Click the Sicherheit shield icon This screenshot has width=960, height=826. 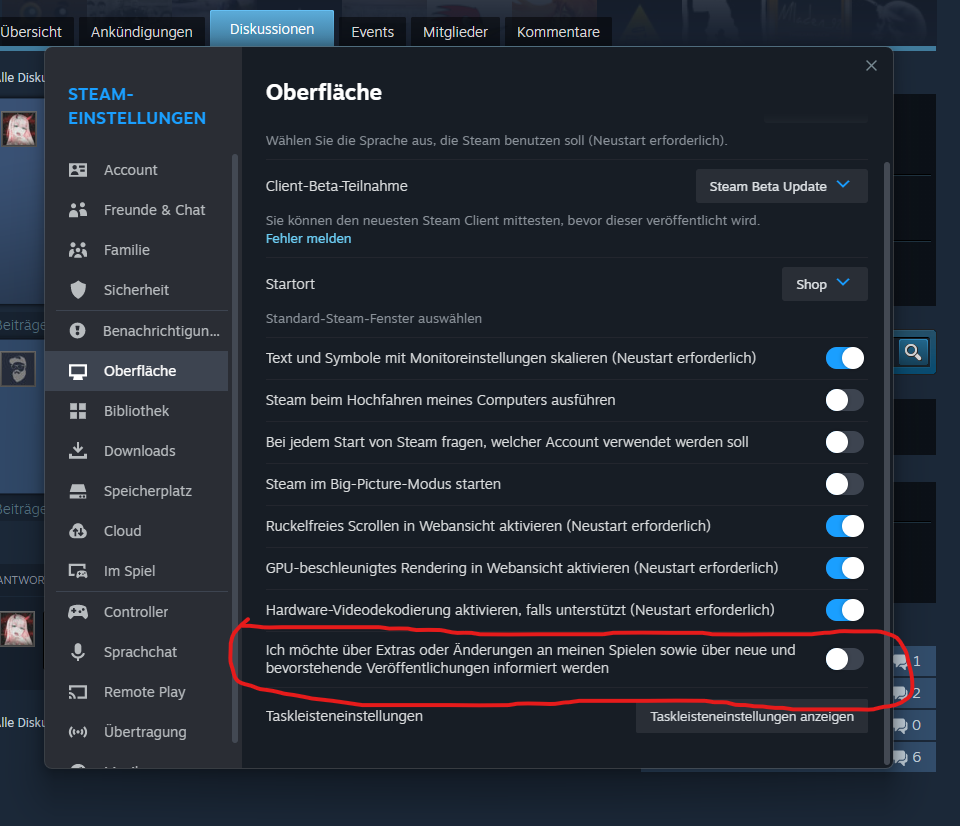point(78,290)
